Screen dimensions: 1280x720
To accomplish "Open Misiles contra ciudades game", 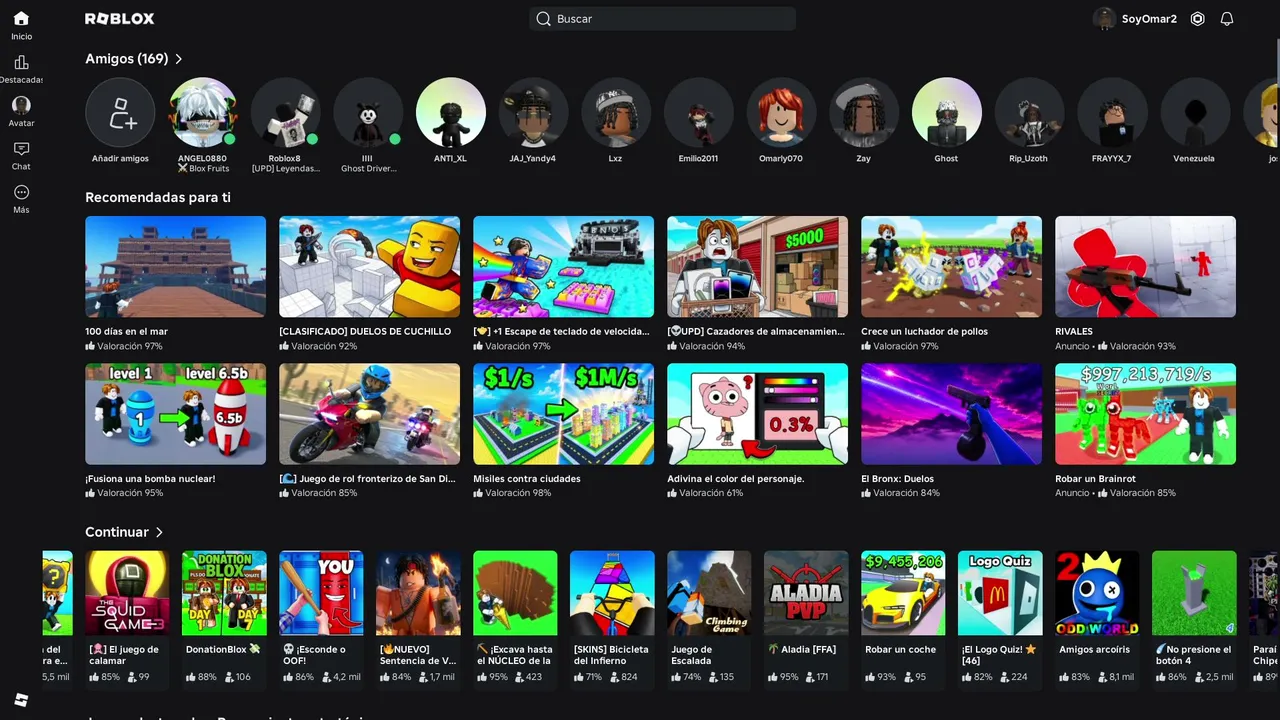I will 563,414.
